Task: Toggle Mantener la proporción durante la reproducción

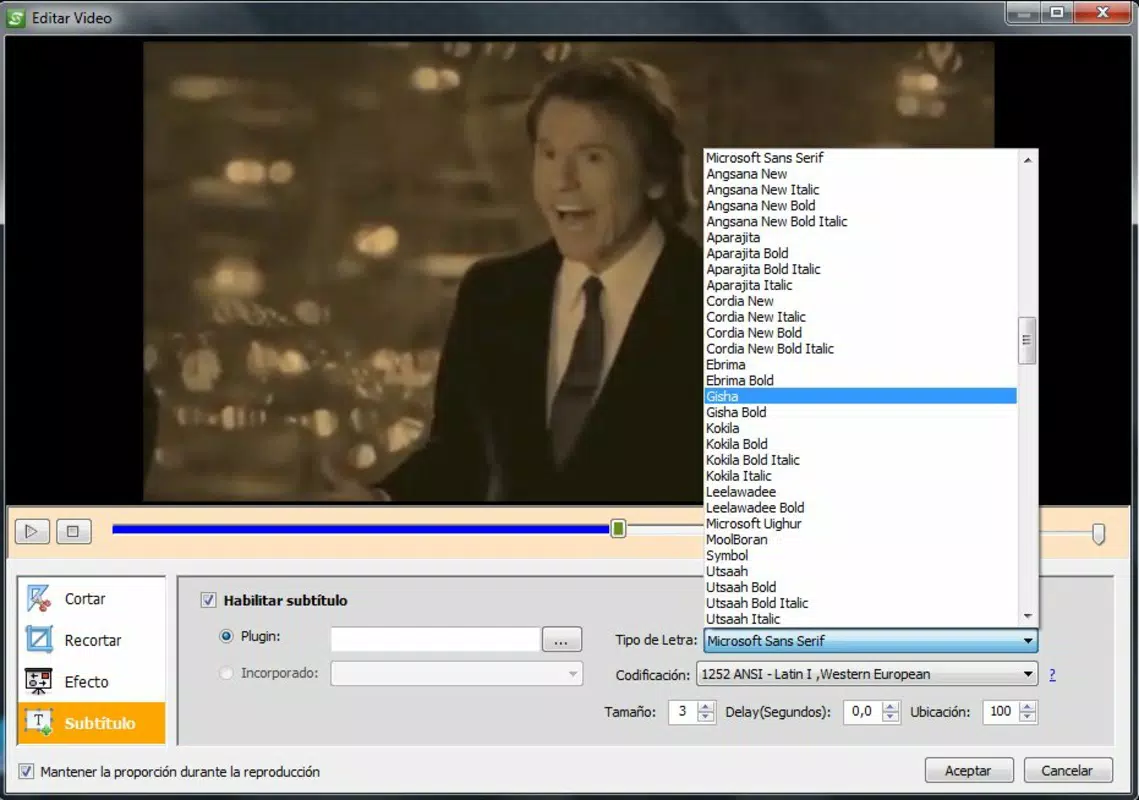Action: (26, 771)
